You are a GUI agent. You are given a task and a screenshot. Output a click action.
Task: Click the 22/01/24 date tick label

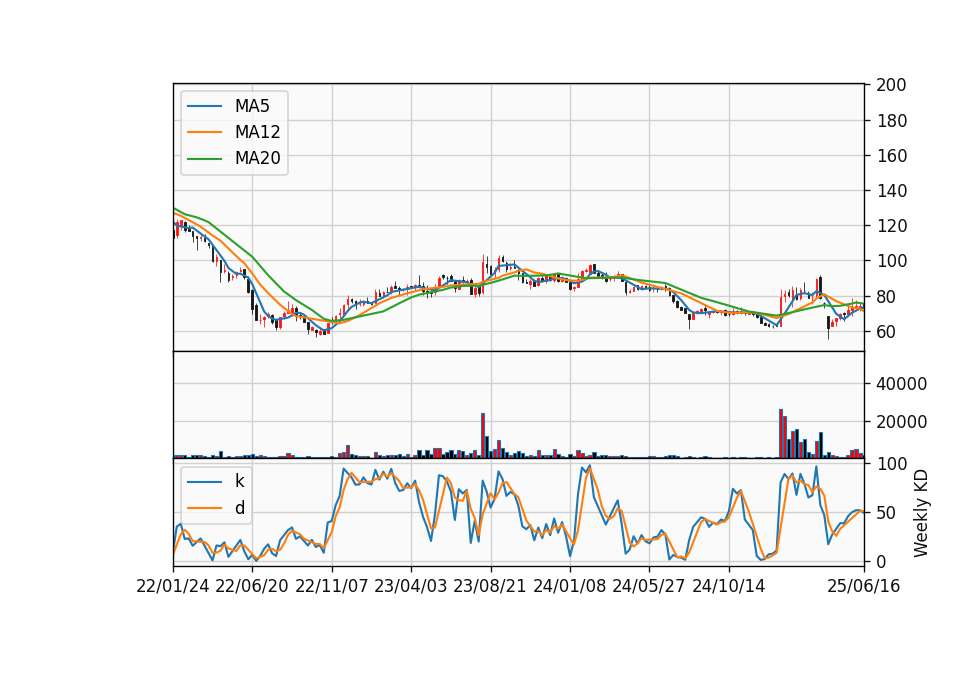[173, 586]
